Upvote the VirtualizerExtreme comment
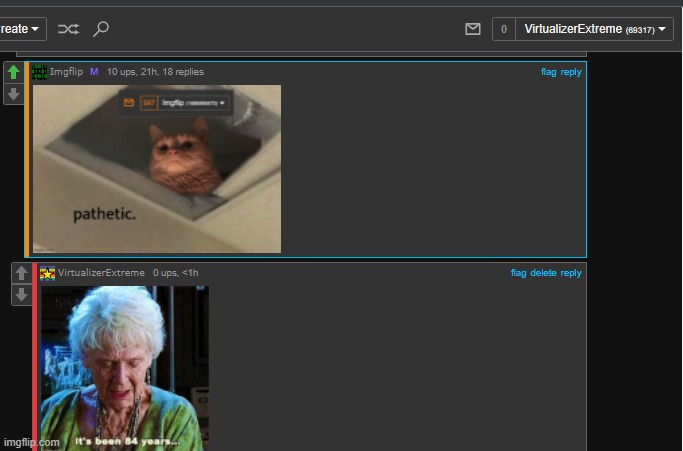The height and width of the screenshot is (451, 683). click(21, 274)
